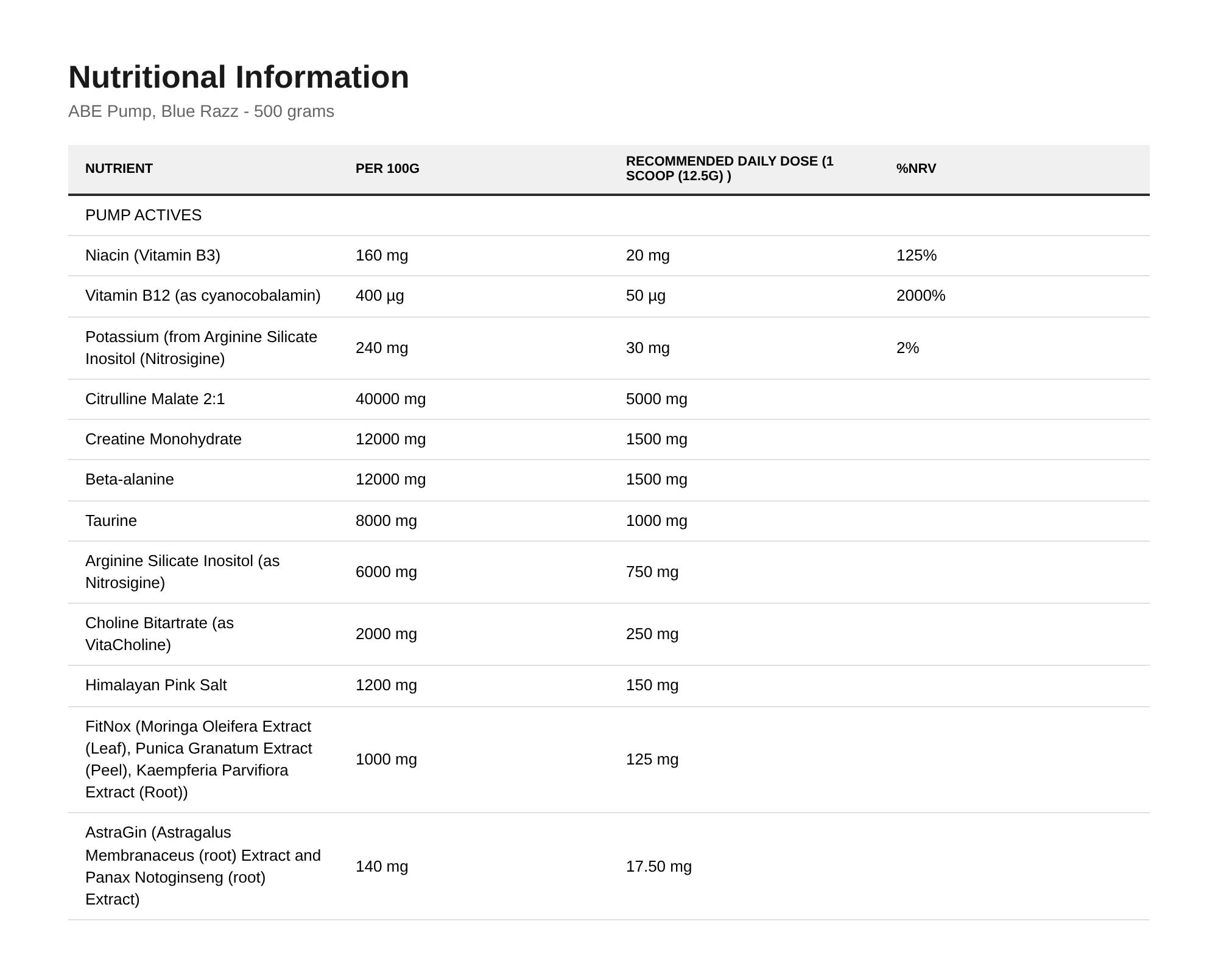1218x980 pixels.
Task: Click the Nutritional Information heading
Action: [x=239, y=77]
